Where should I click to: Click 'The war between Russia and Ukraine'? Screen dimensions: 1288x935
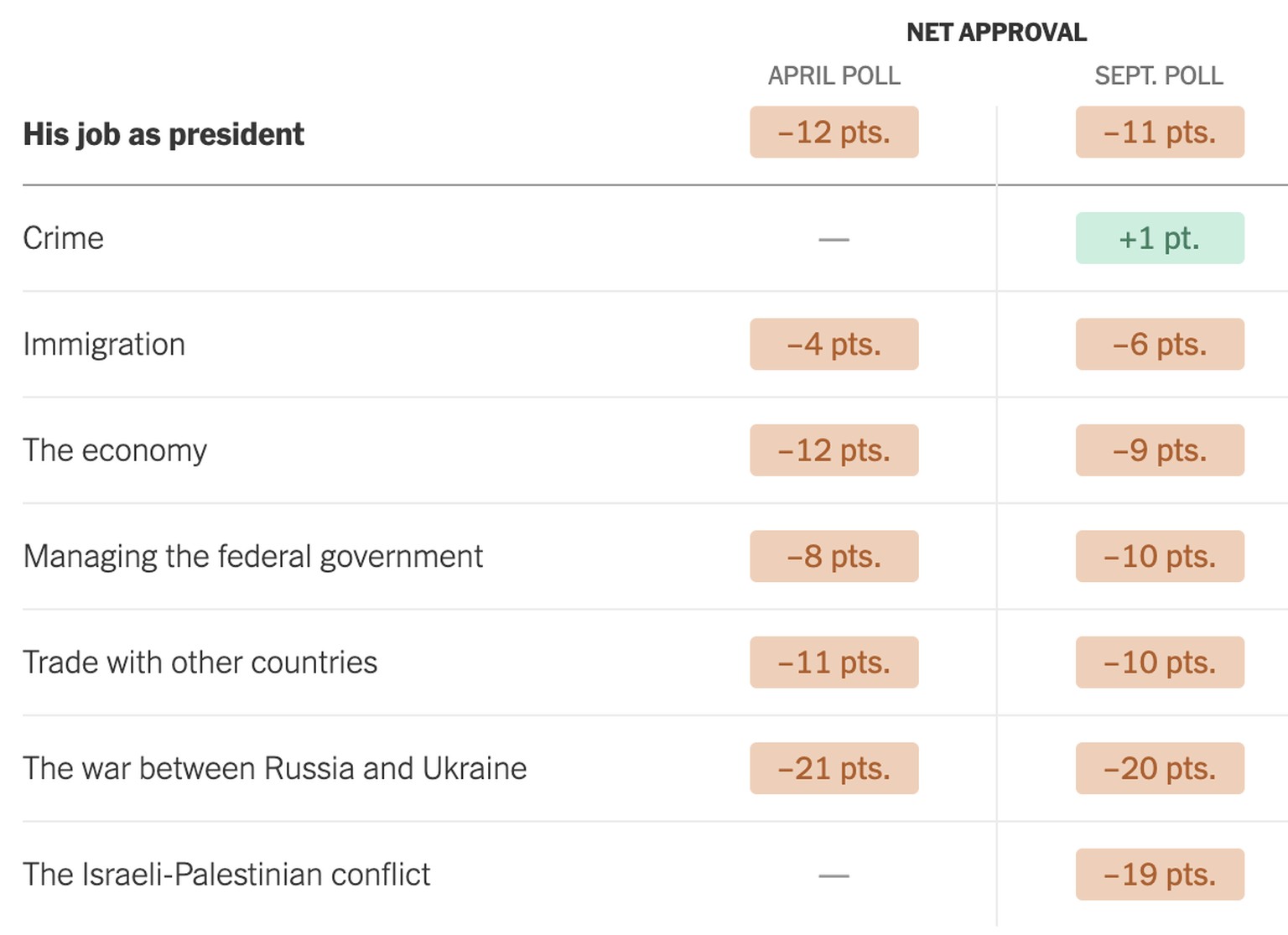coord(275,769)
